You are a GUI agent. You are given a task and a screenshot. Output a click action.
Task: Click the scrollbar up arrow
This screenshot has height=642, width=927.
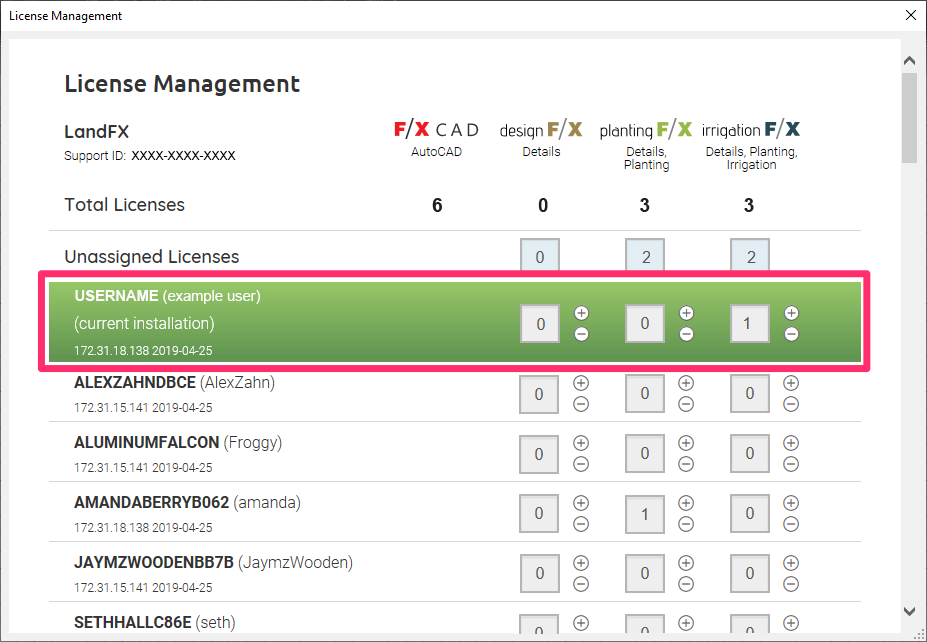click(x=909, y=61)
